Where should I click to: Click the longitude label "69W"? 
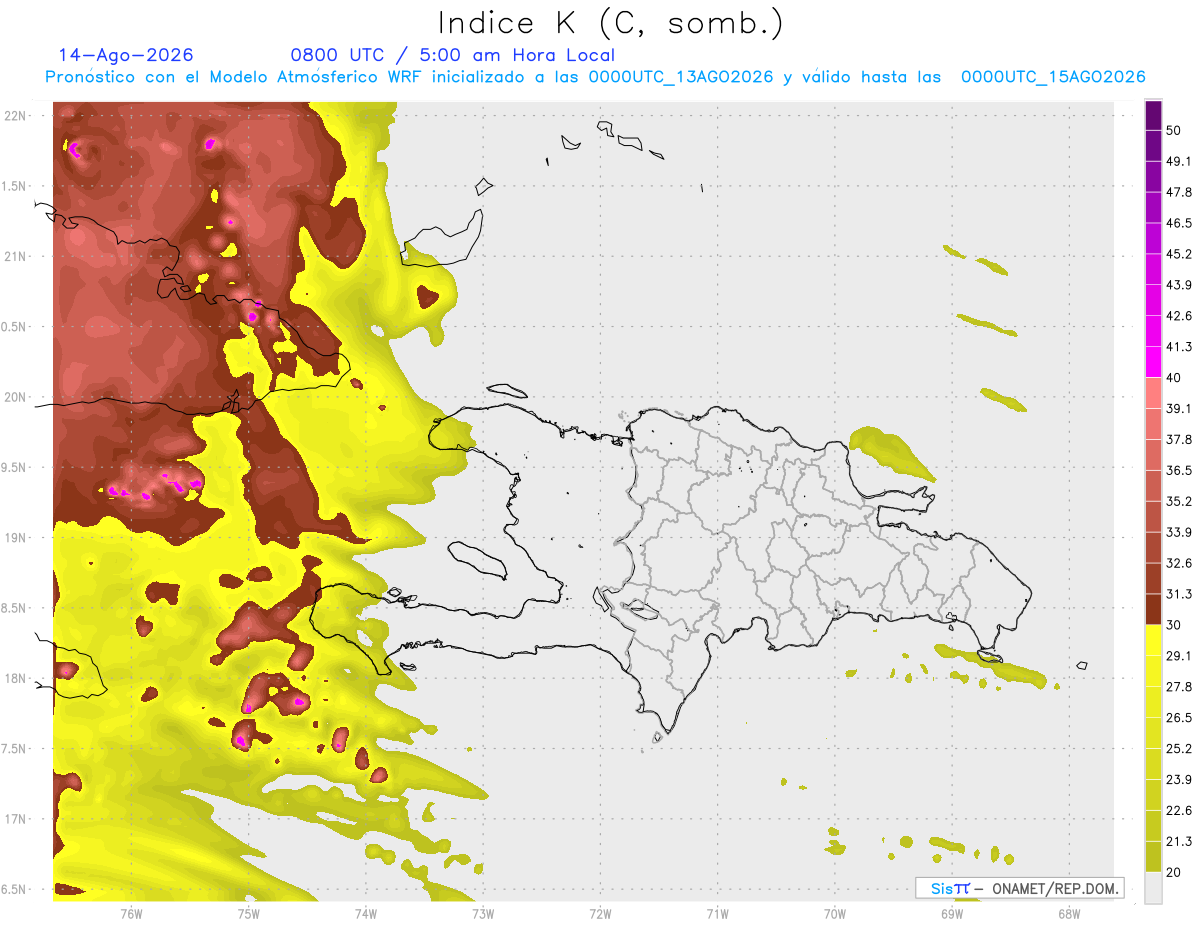952,914
